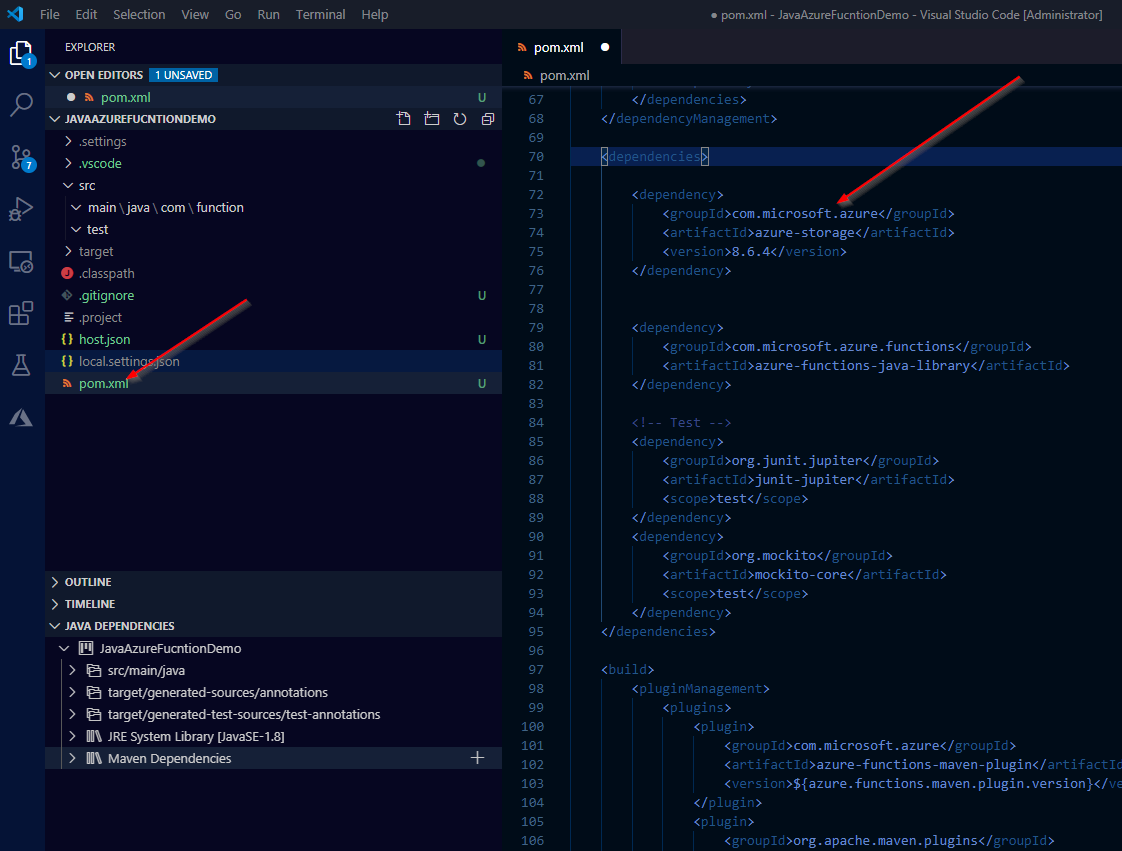Open the Search view in activity bar
Image resolution: width=1122 pixels, height=851 pixels.
click(22, 105)
